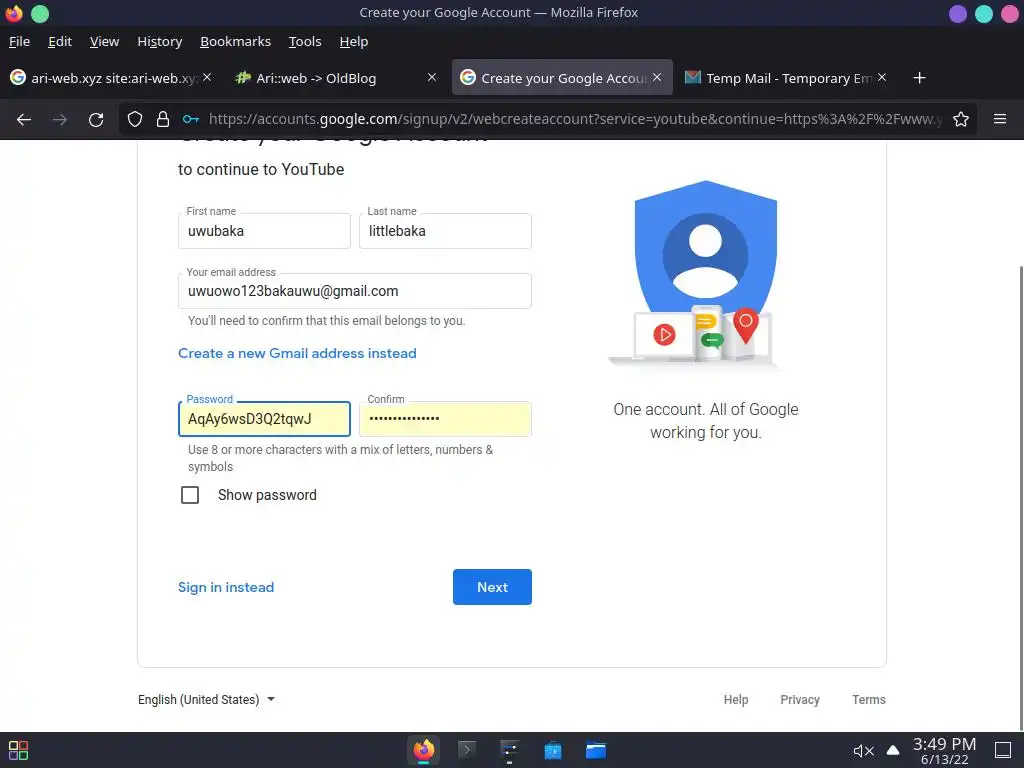Image resolution: width=1024 pixels, height=768 pixels.
Task: Click Create a new Gmail address instead
Action: 297,353
